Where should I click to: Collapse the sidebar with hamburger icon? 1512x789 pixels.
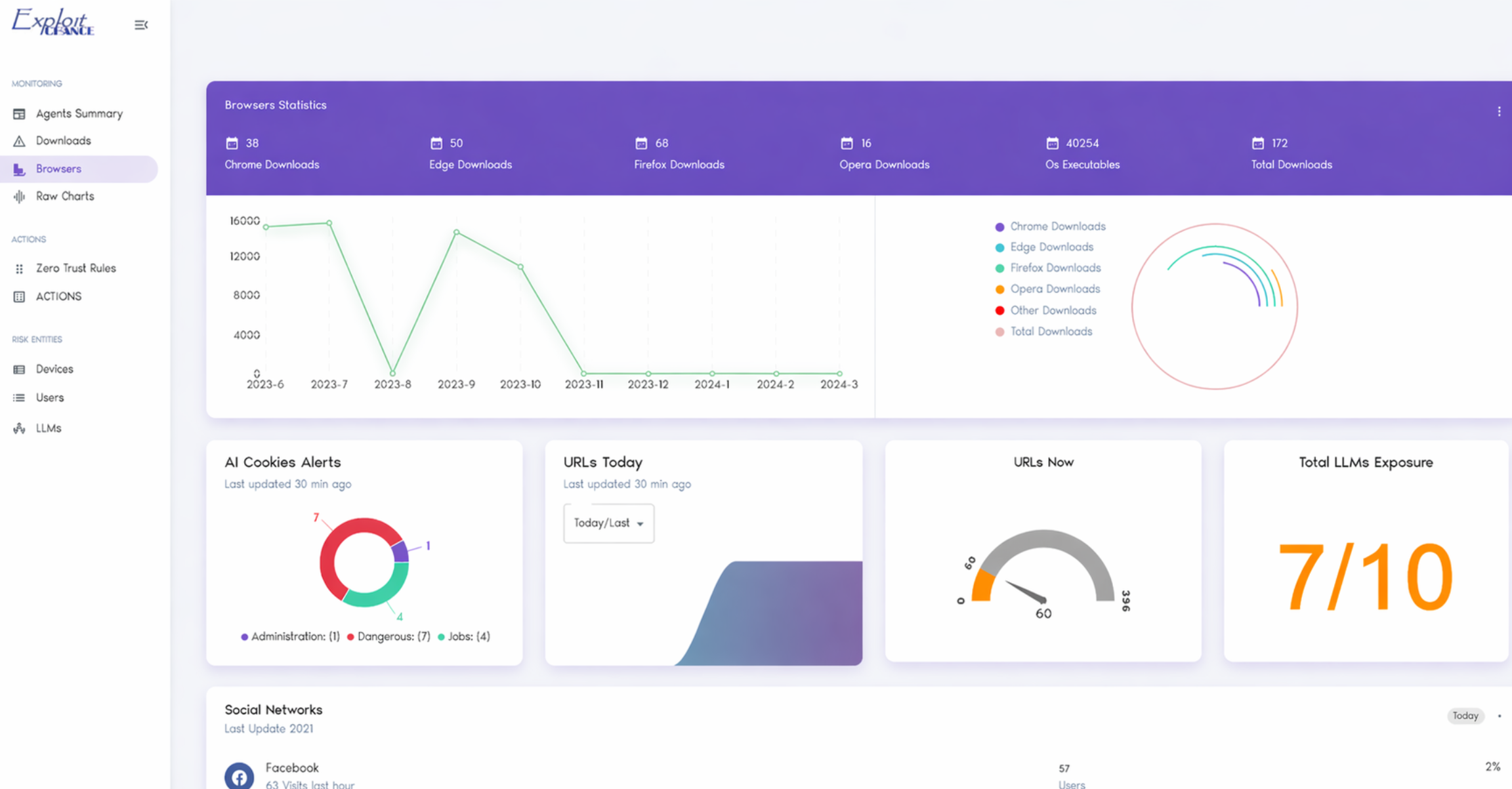point(140,25)
